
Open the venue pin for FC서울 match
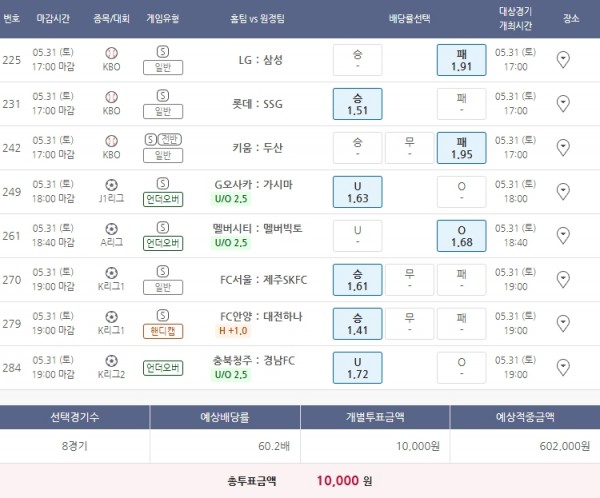tap(562, 279)
